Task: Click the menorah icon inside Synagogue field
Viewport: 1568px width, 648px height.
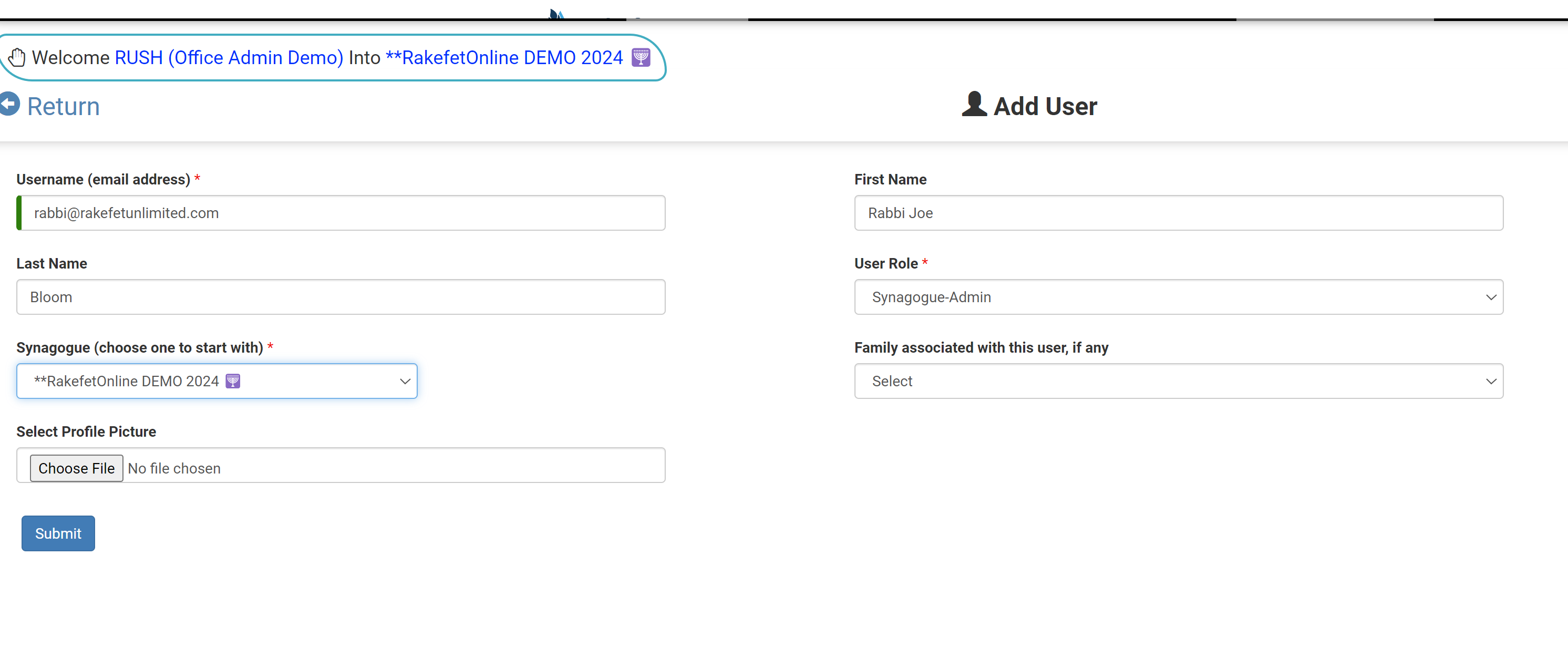Action: pos(233,381)
